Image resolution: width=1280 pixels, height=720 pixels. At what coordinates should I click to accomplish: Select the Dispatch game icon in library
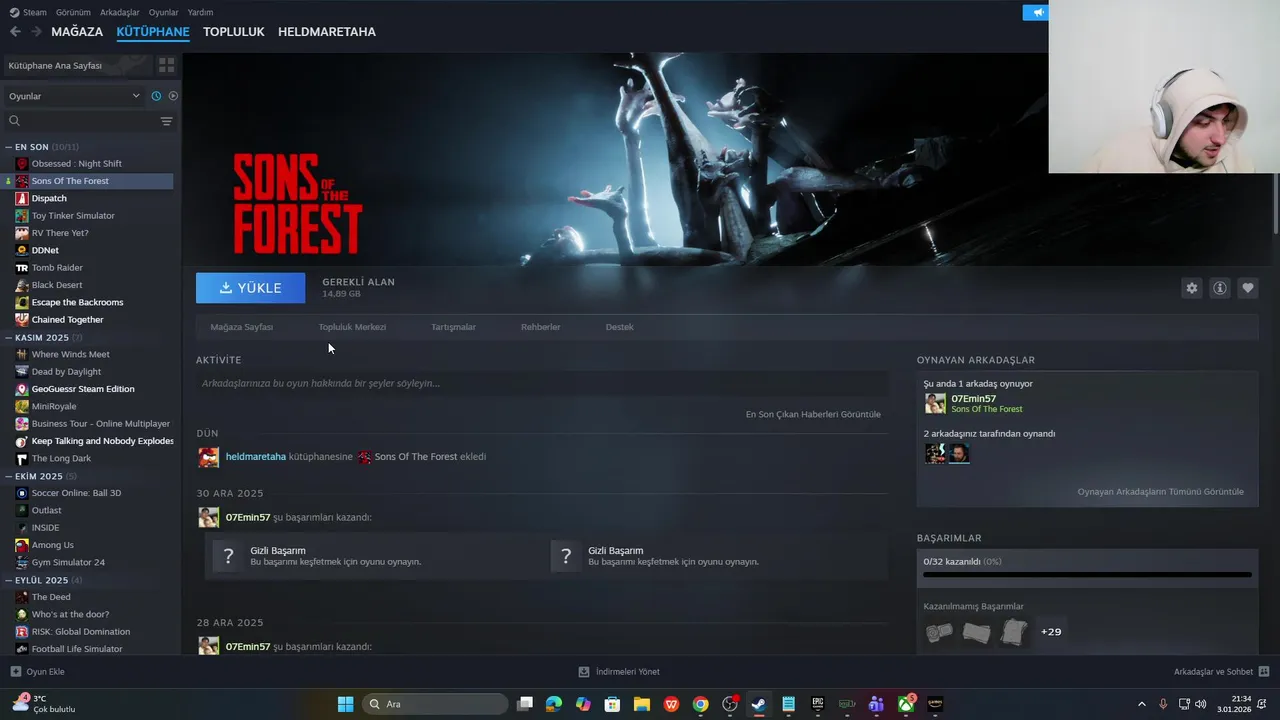[22, 198]
